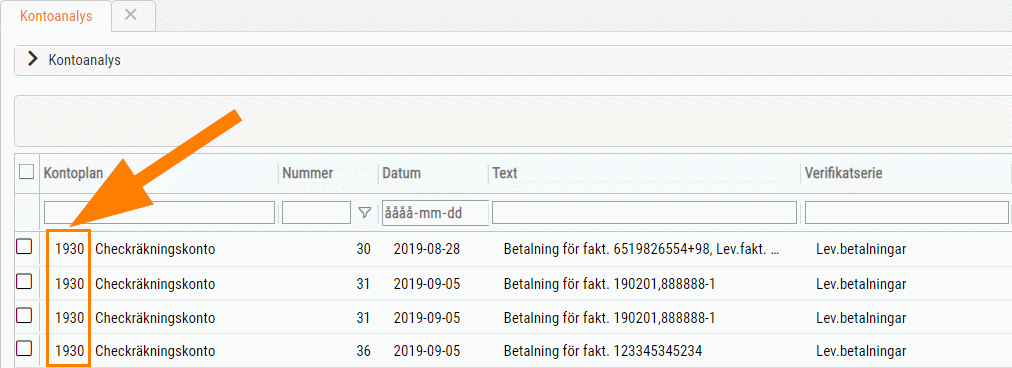This screenshot has height=368, width=1012.
Task: Check the row numbered 36
Action: coord(24,350)
